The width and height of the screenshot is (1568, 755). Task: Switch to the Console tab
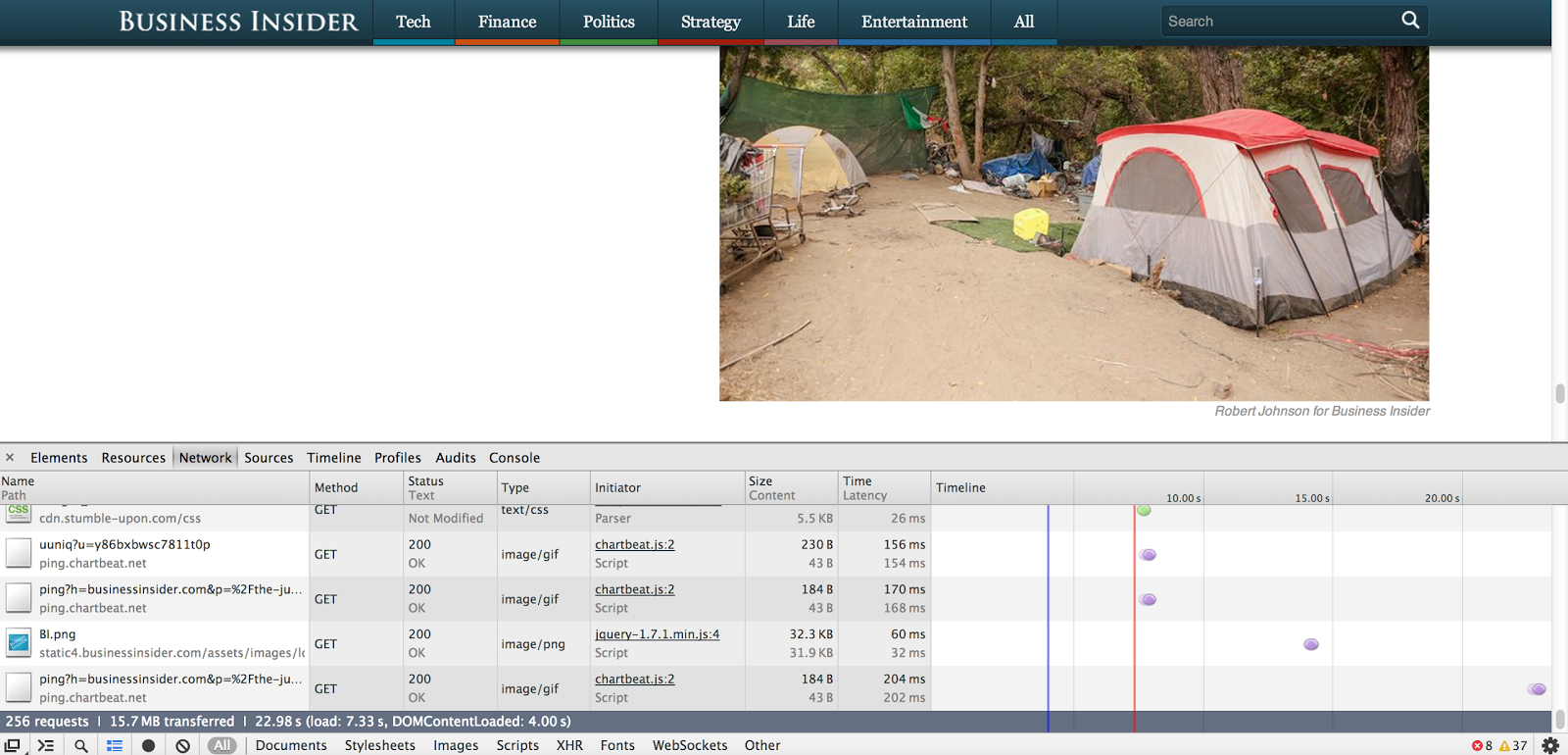pos(514,457)
